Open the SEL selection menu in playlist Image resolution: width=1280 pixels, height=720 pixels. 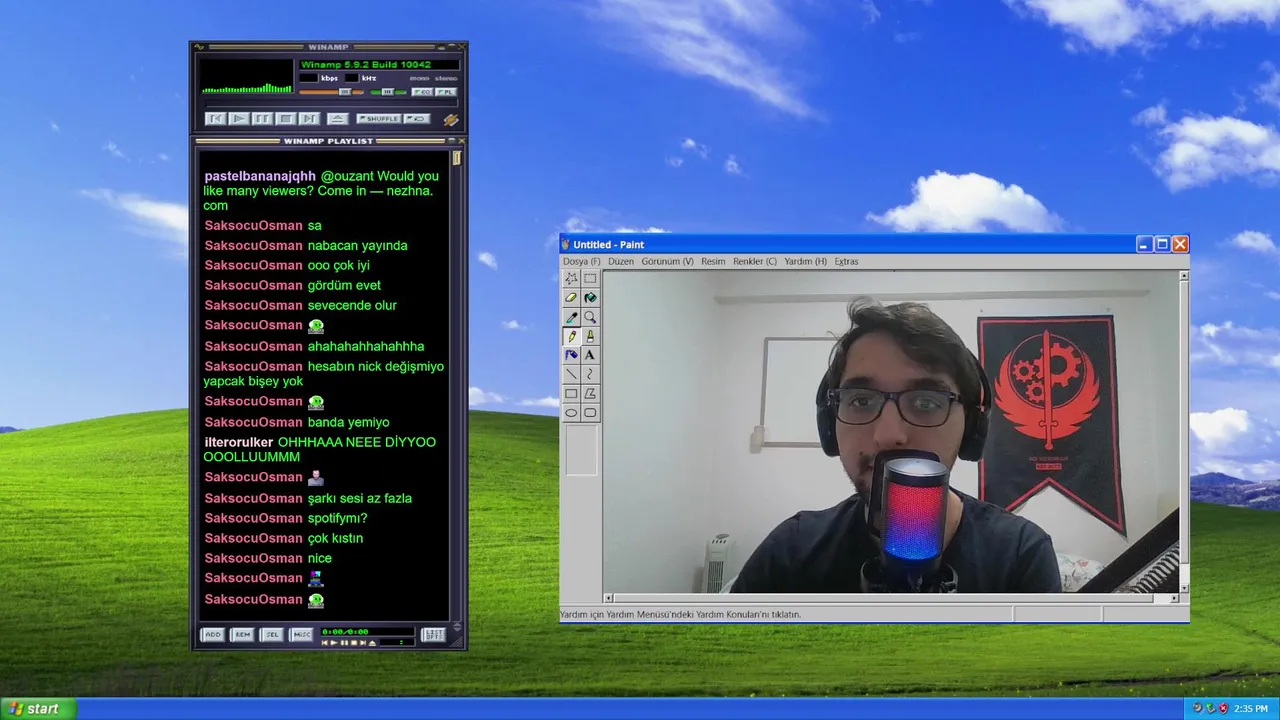pos(271,635)
